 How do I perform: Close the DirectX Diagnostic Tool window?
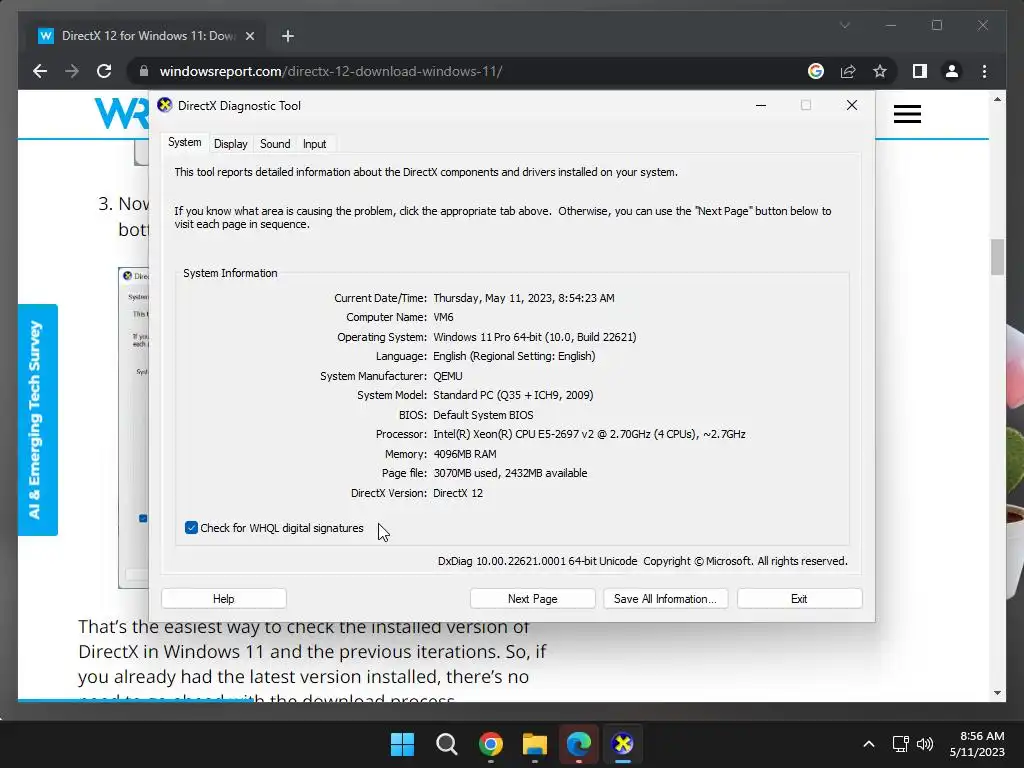pyautogui.click(x=852, y=105)
